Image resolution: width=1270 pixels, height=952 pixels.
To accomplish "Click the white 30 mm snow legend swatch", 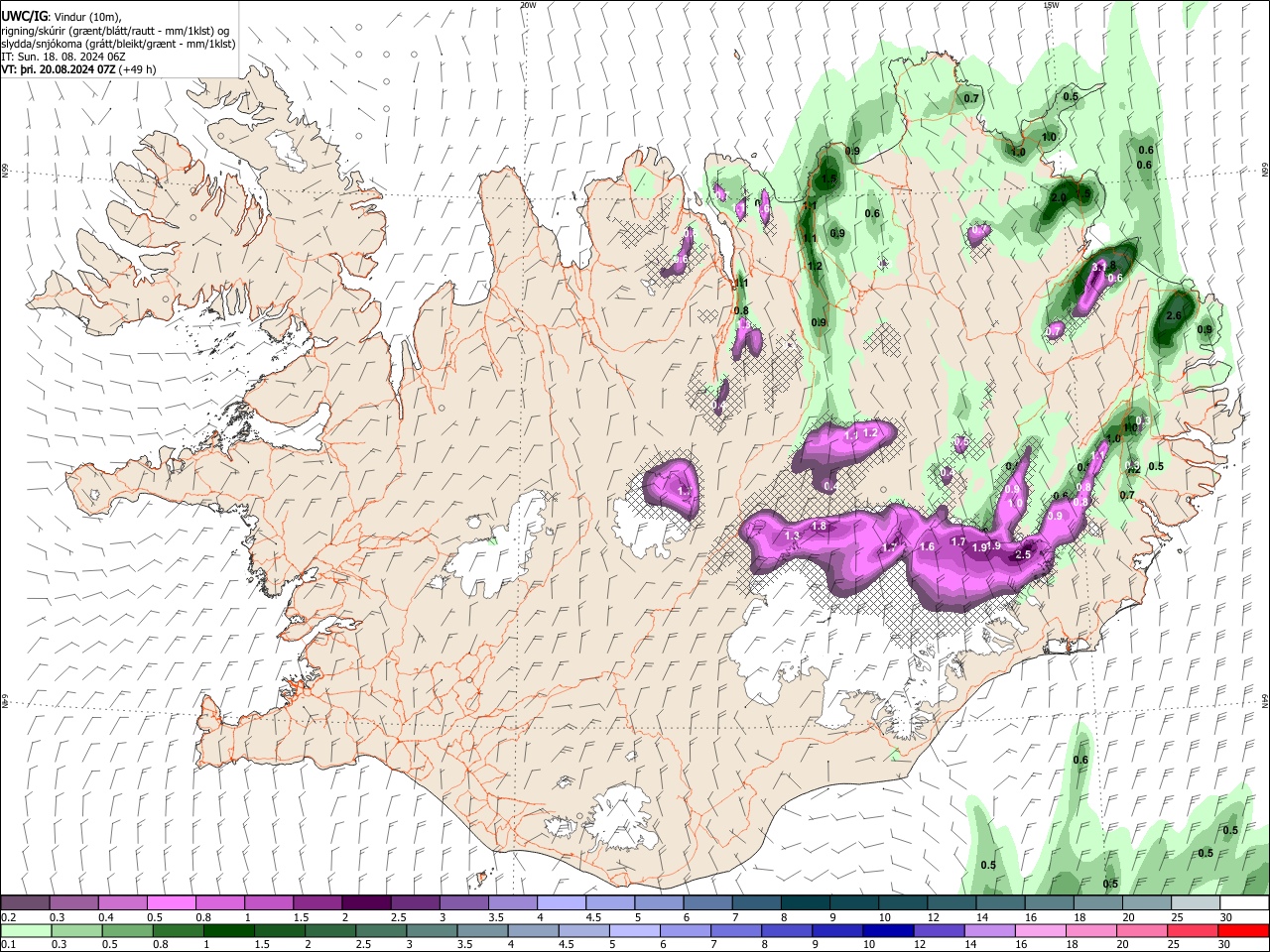I will pyautogui.click(x=1245, y=902).
